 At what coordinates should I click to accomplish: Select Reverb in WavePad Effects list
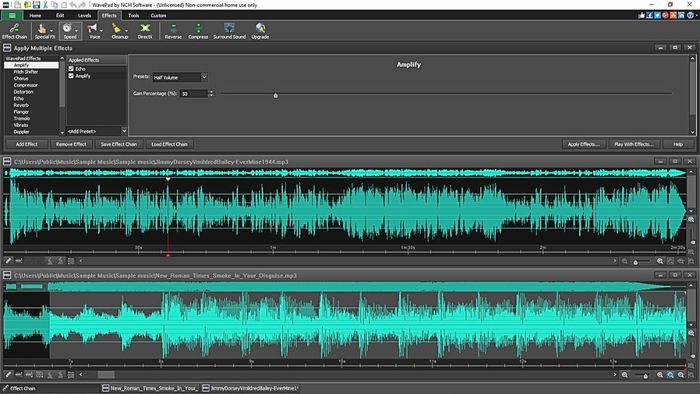point(21,105)
